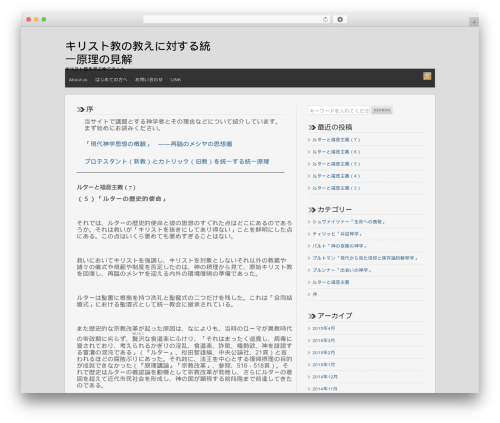The image size is (500, 423).
Task: Open link プロテスタントとカトリックを統一する統一原理
Action: tap(177, 161)
